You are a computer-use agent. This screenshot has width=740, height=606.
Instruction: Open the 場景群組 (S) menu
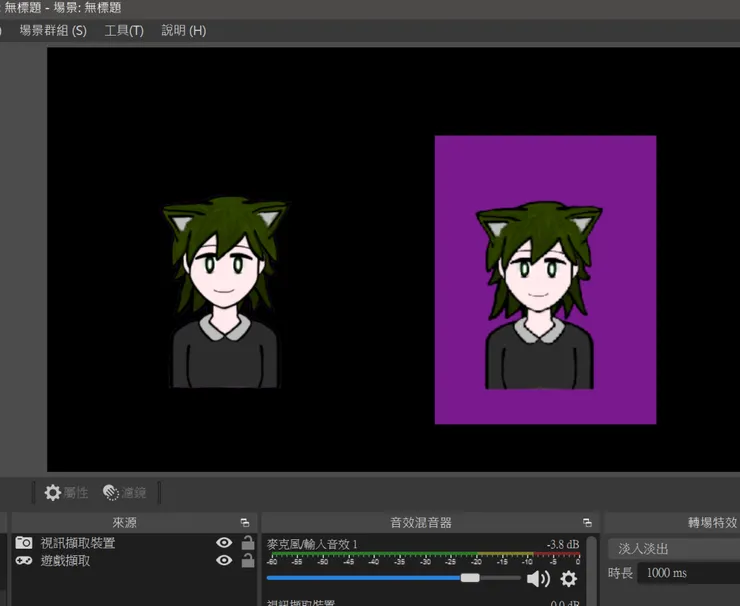53,30
